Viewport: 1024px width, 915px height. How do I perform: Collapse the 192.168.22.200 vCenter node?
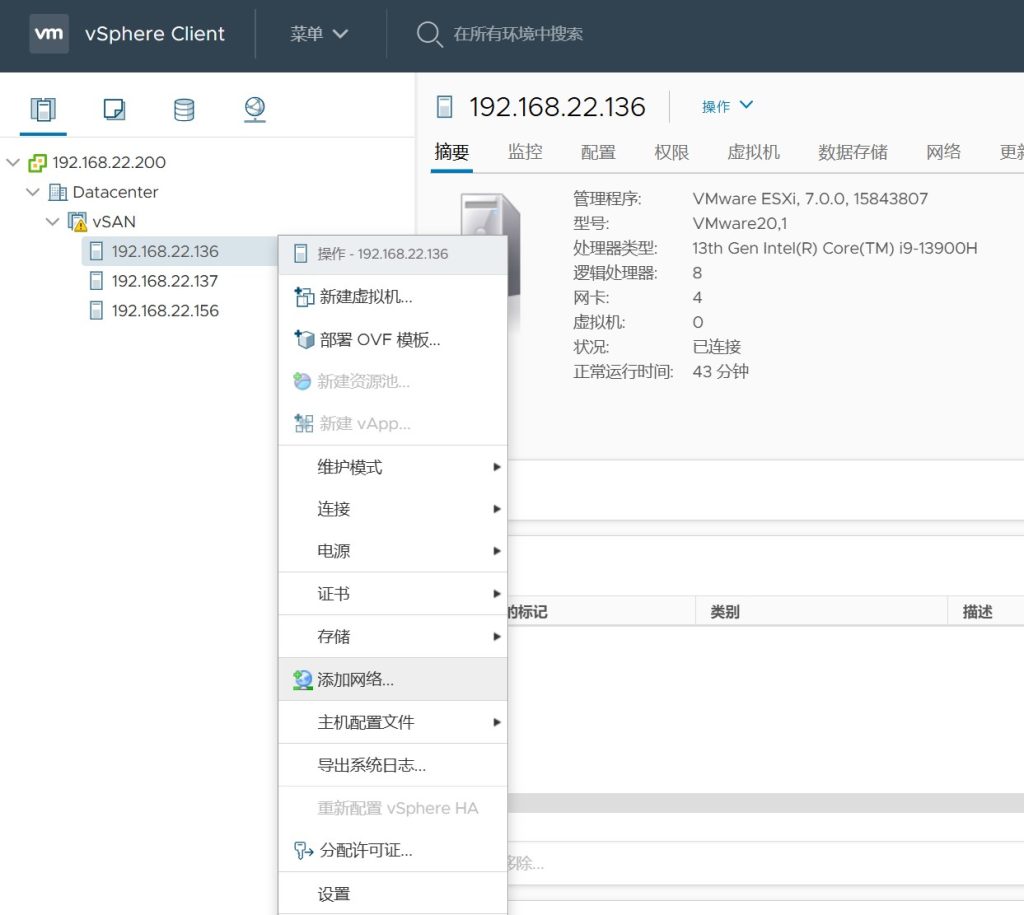(x=13, y=162)
